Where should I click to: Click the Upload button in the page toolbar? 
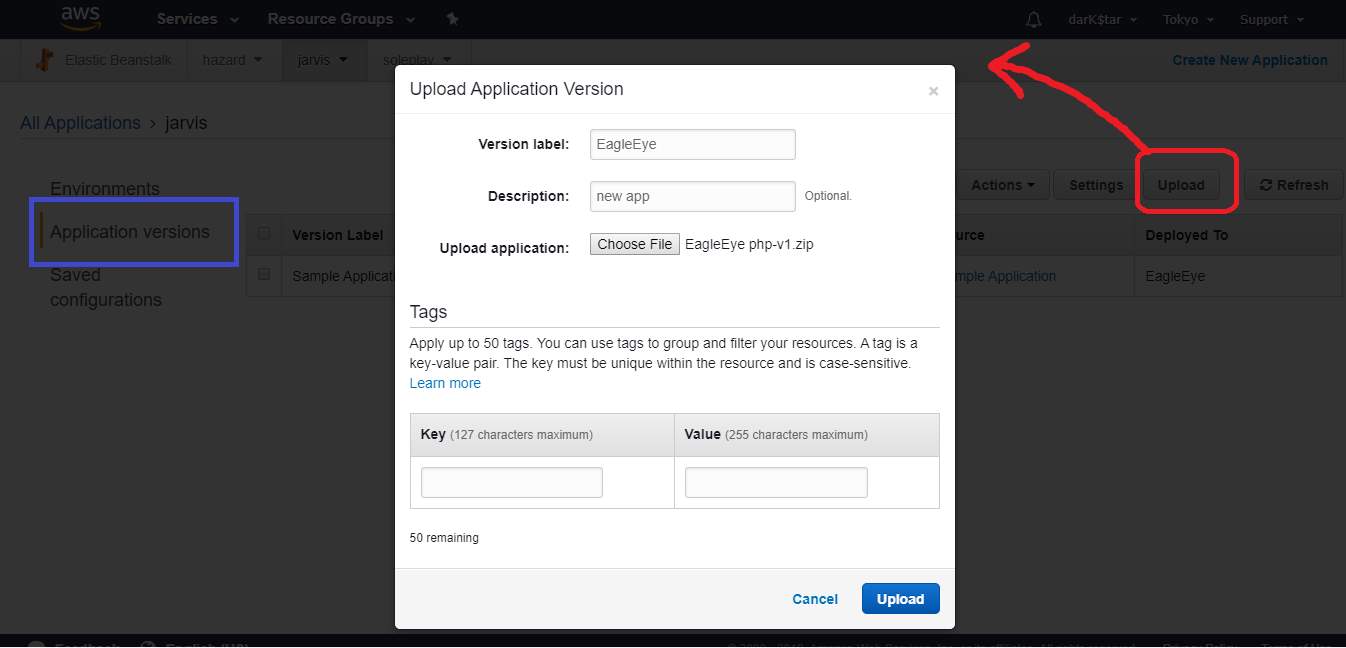coord(1181,185)
